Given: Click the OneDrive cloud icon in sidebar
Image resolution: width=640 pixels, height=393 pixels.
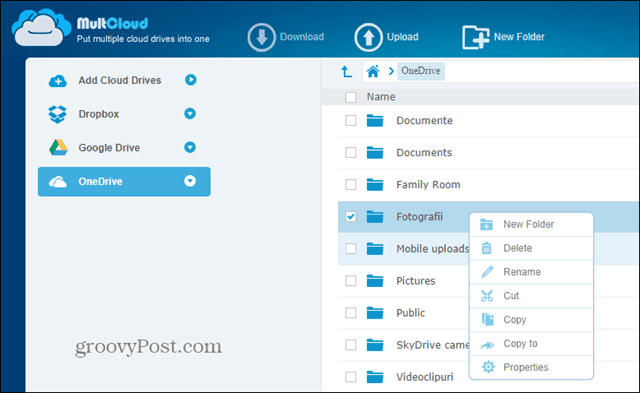Looking at the screenshot, I should coord(58,182).
